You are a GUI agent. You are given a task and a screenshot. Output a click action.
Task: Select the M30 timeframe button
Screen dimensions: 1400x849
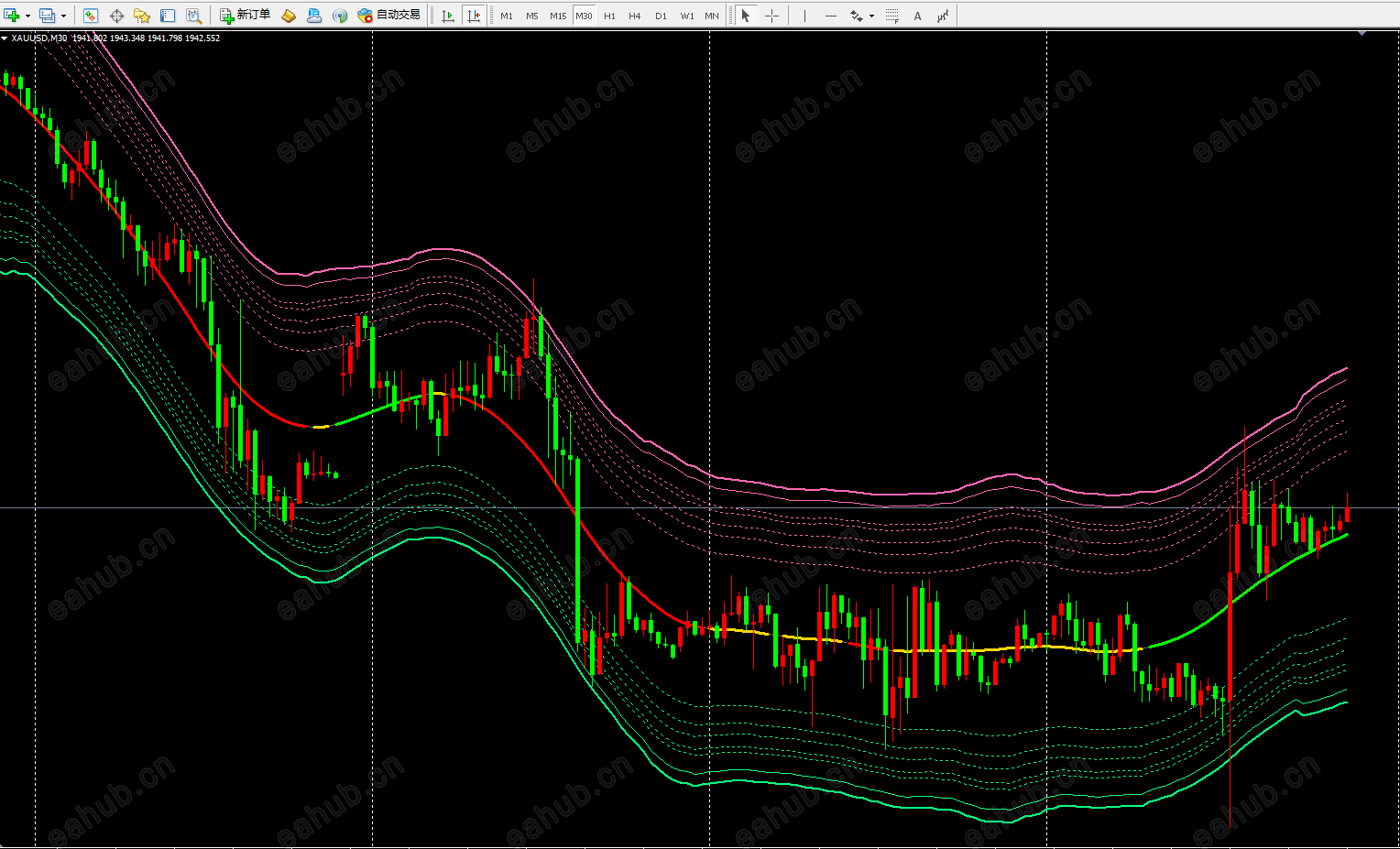[x=584, y=16]
